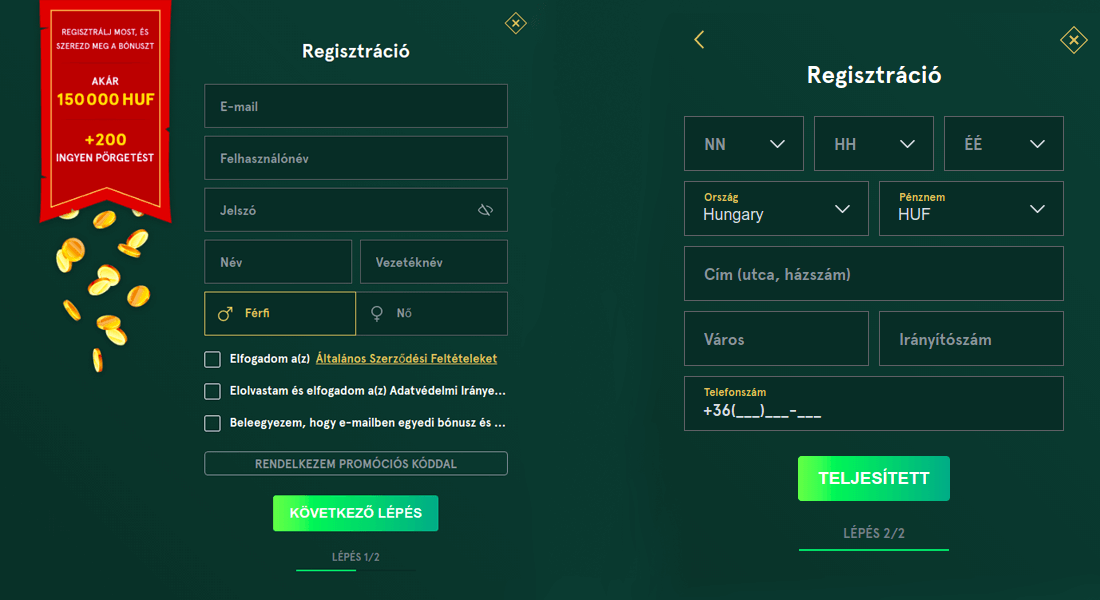The image size is (1100, 600).
Task: Tick the Adatvédelmi Irányelvek acceptance checkbox
Action: click(212, 391)
